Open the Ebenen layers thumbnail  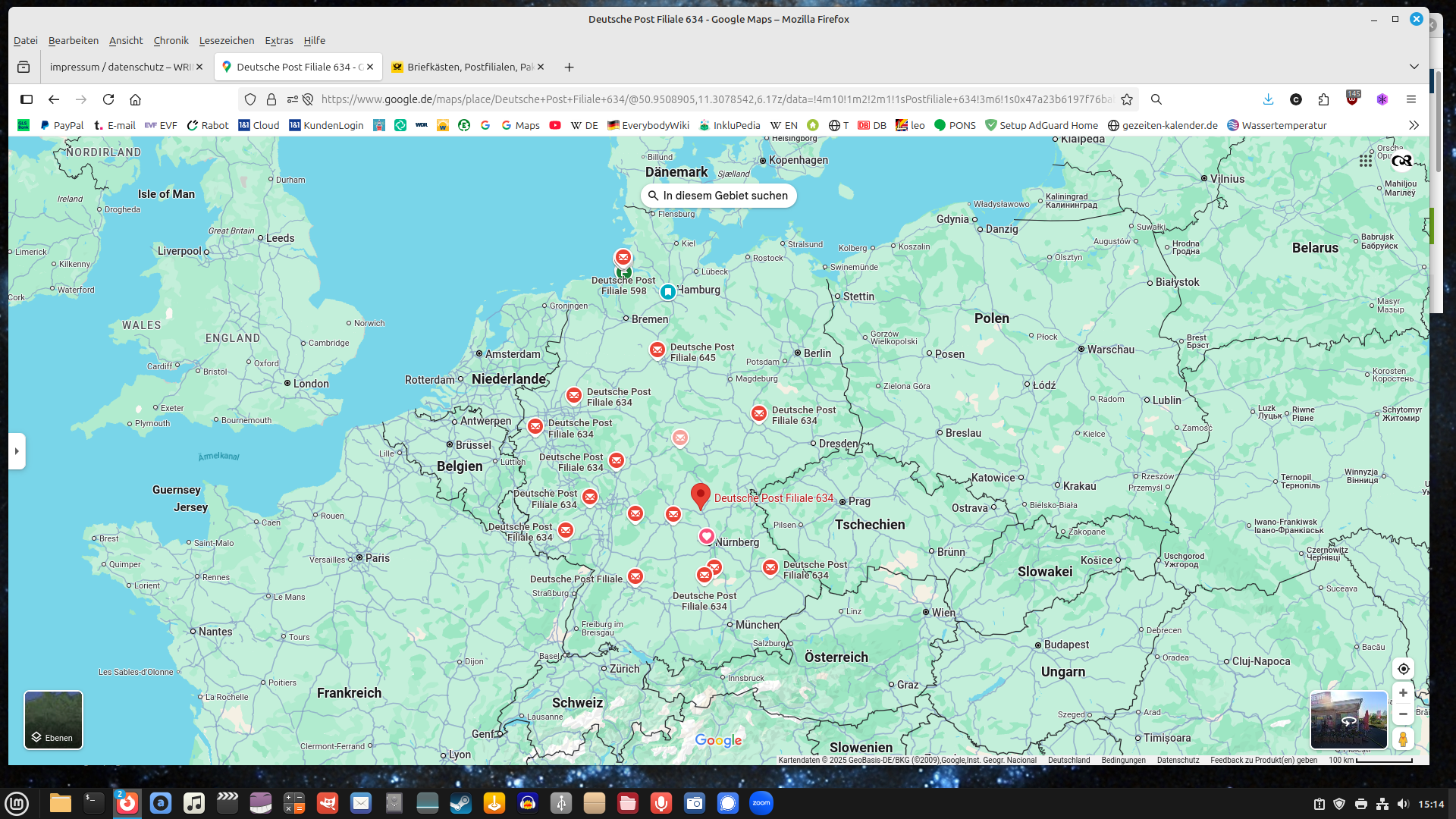pos(53,720)
